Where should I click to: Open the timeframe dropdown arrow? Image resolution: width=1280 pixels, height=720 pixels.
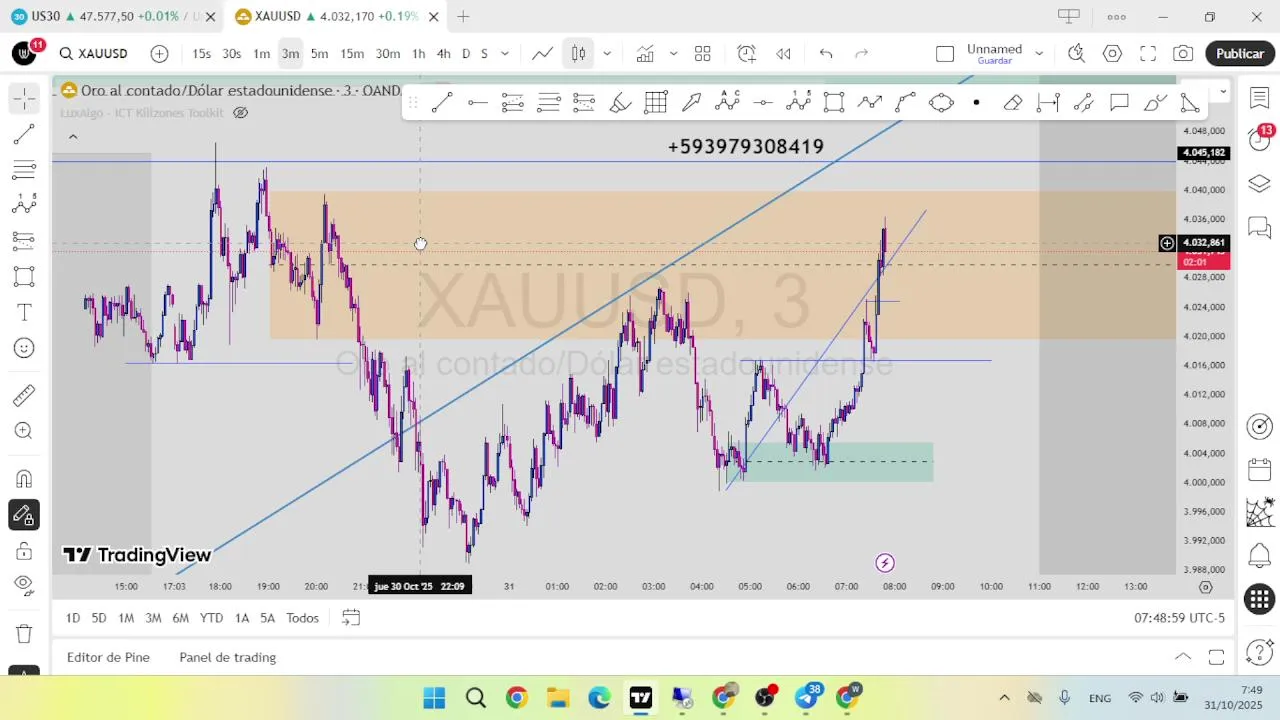pos(505,54)
